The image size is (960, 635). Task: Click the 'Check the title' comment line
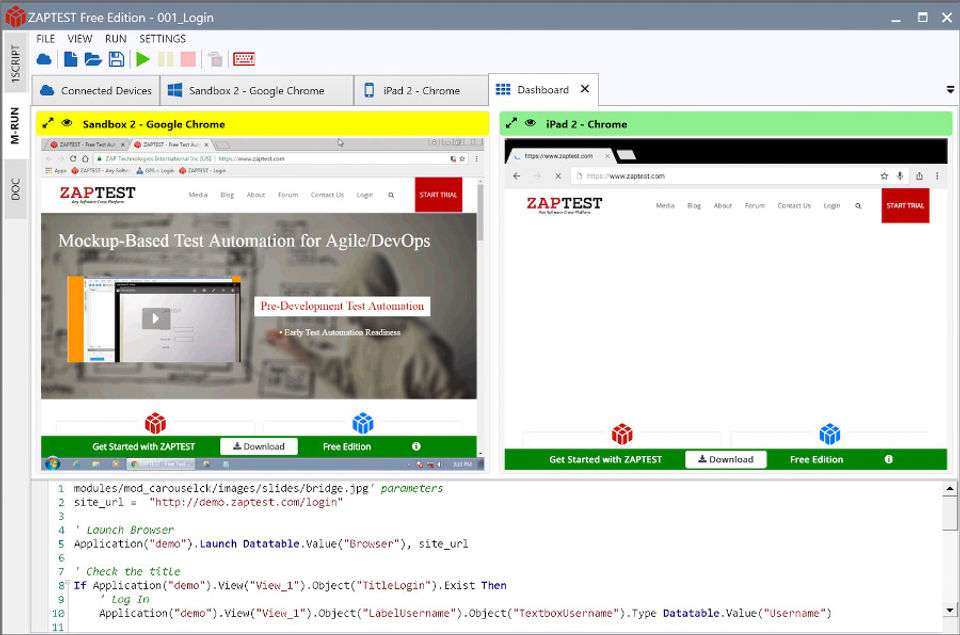pyautogui.click(x=127, y=571)
